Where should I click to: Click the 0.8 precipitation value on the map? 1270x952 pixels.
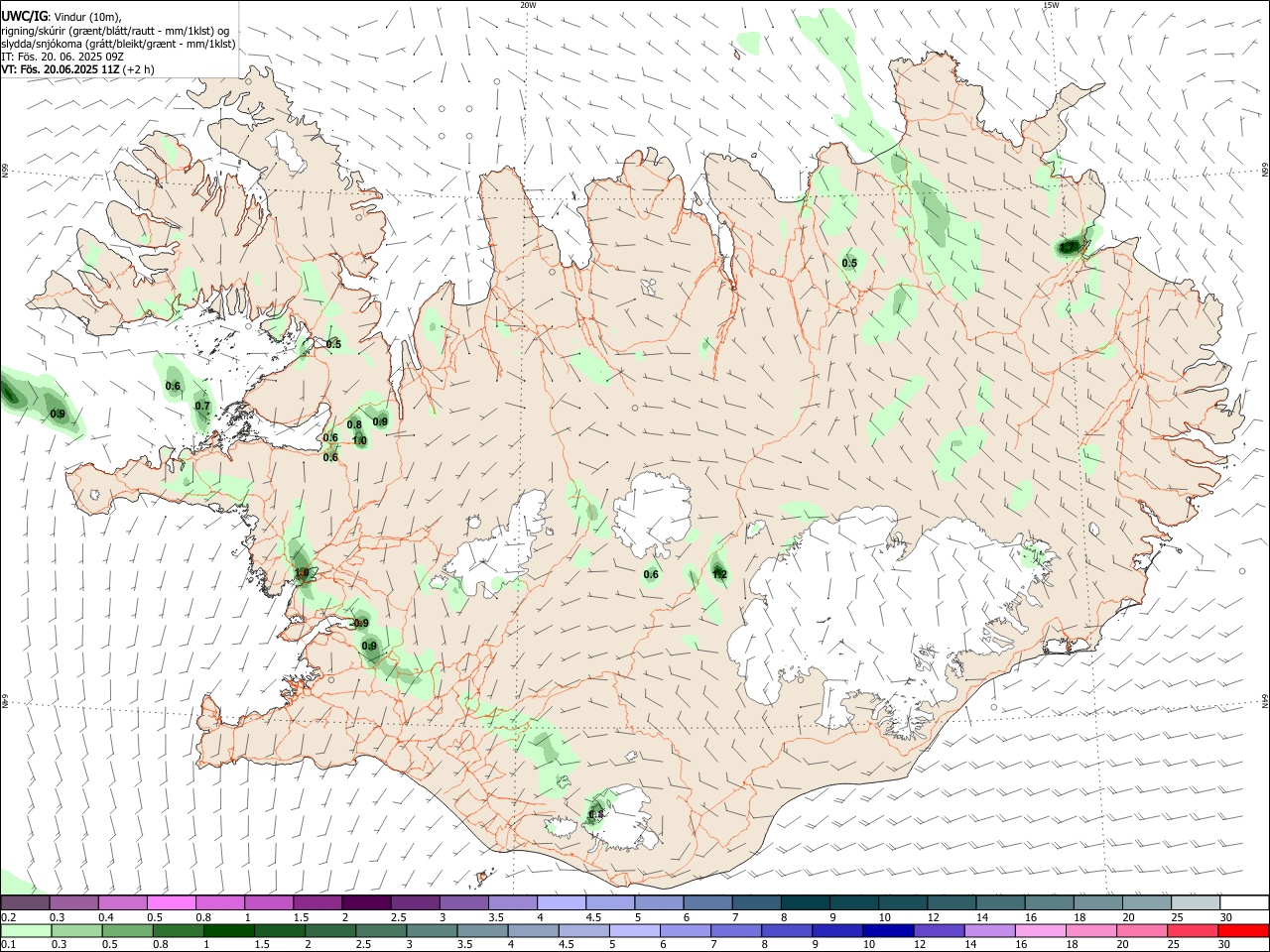pos(354,424)
